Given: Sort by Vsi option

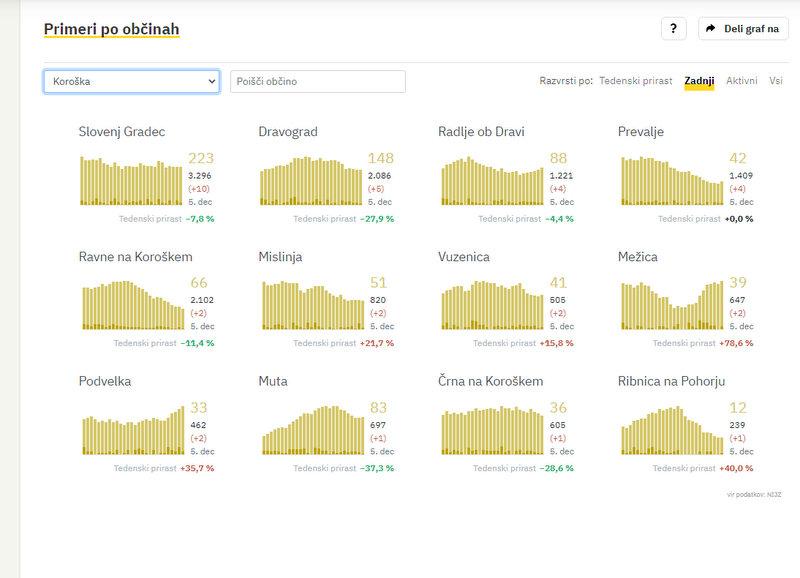Looking at the screenshot, I should [x=775, y=81].
